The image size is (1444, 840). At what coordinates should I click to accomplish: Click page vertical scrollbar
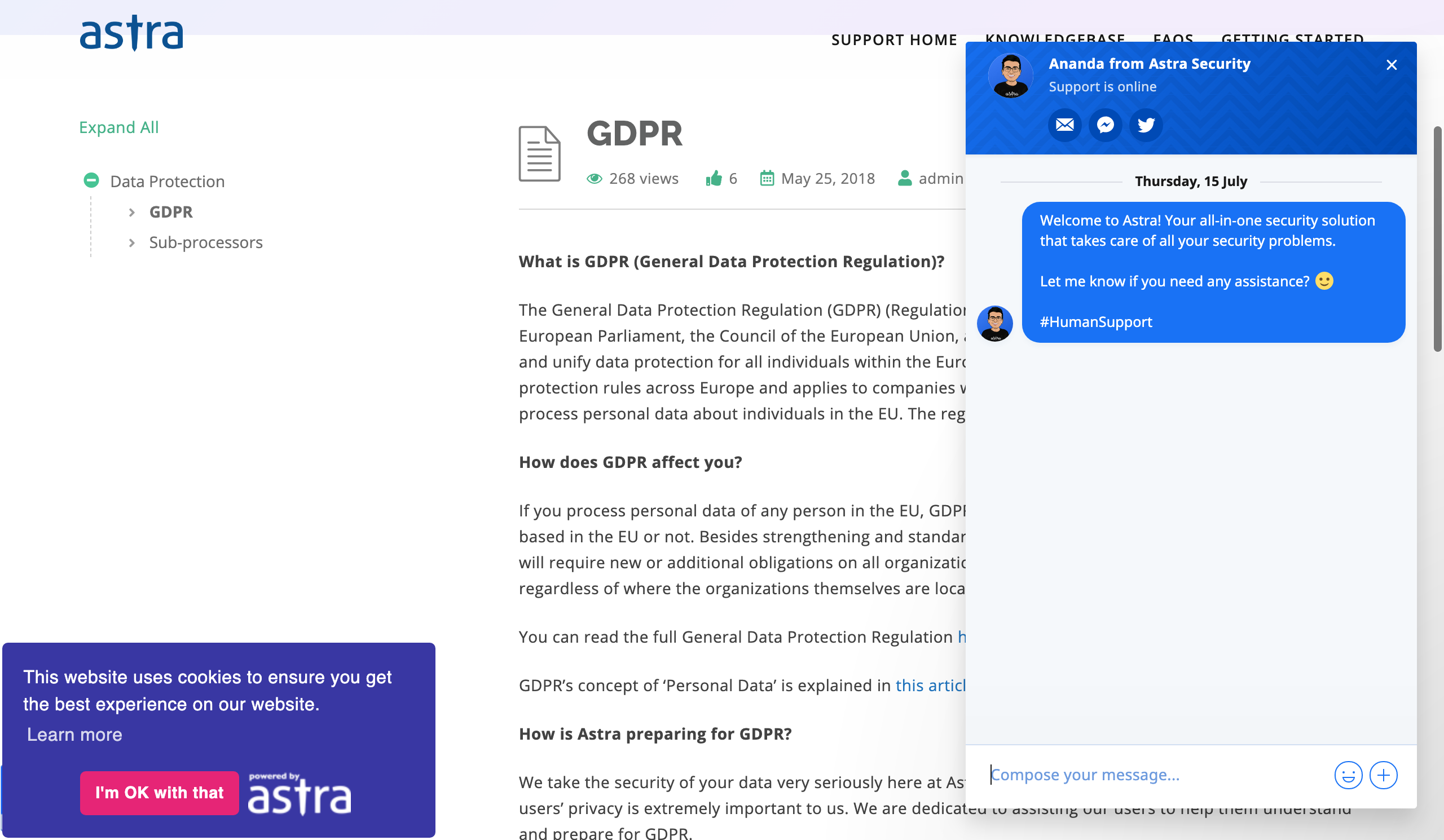(1438, 239)
